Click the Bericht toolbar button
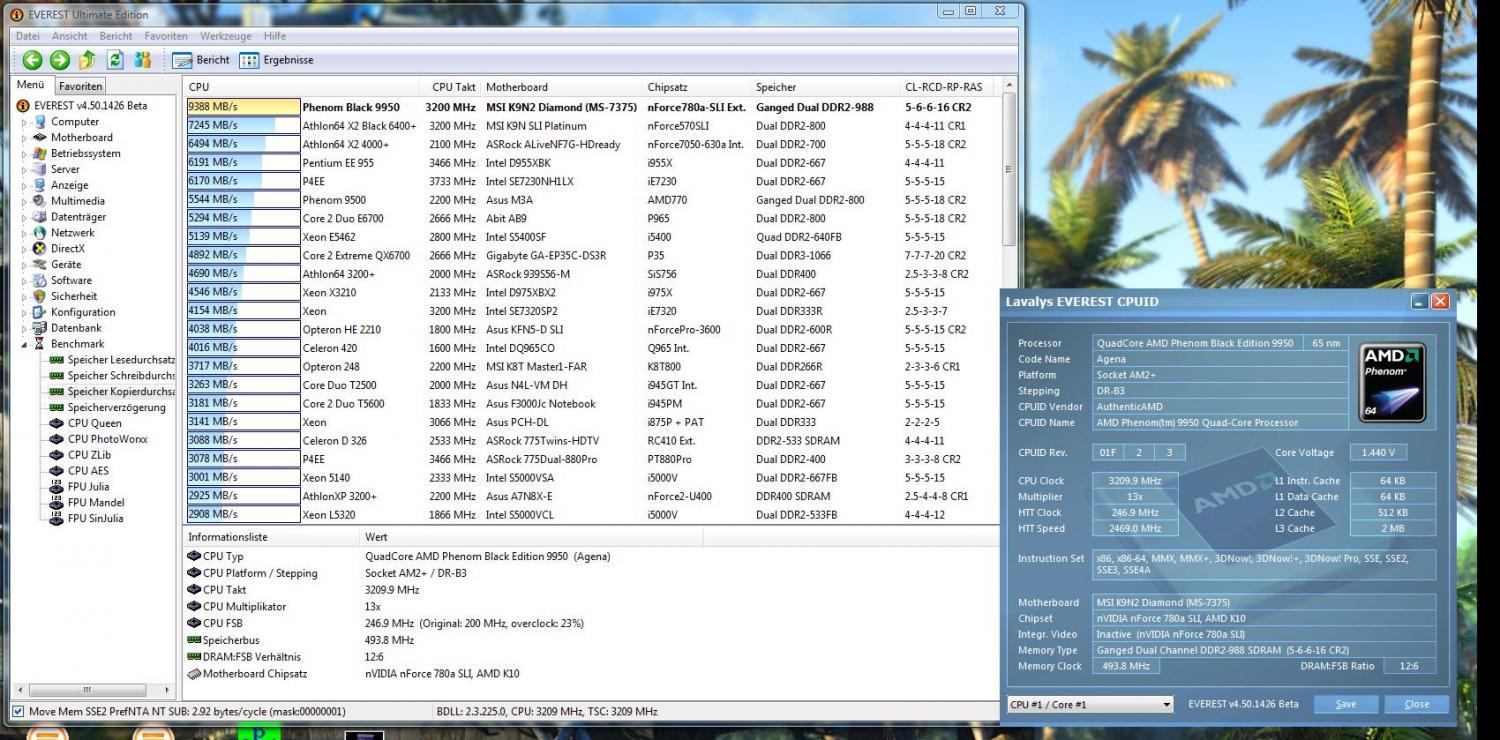Image resolution: width=1500 pixels, height=740 pixels. [x=201, y=60]
